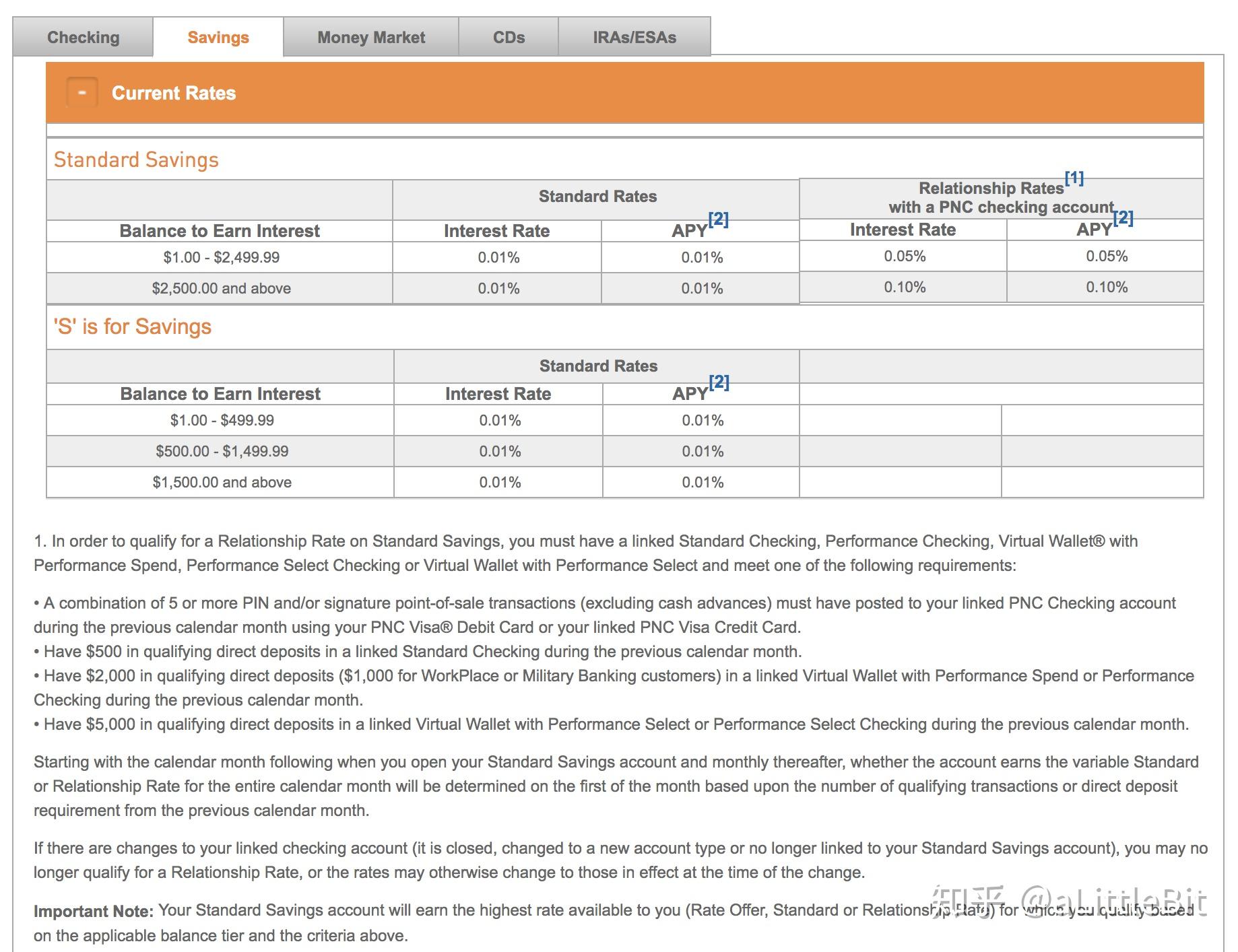Click the $1,500.00 and above balance row
Screen dimensions: 1238x952
coord(423,482)
